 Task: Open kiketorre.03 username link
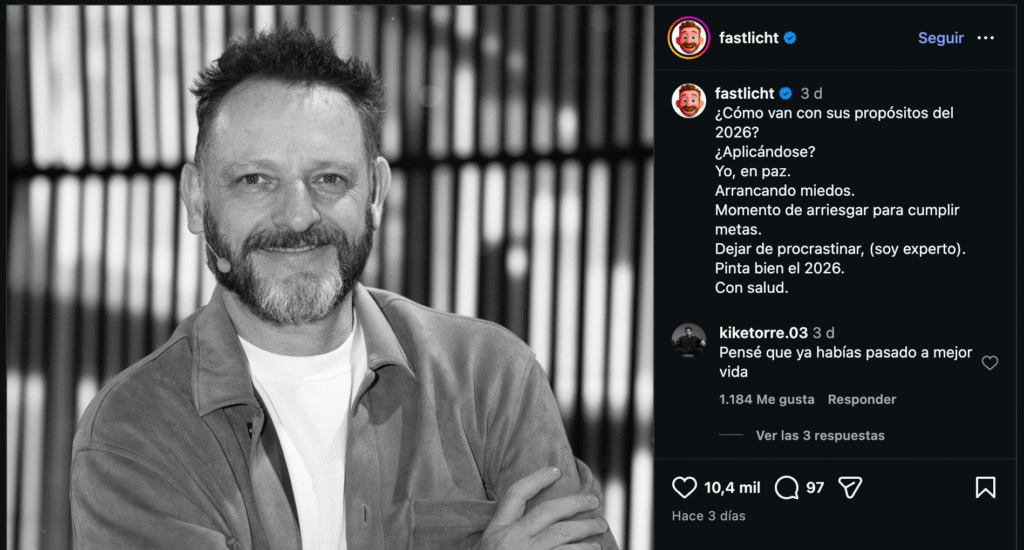coord(762,333)
